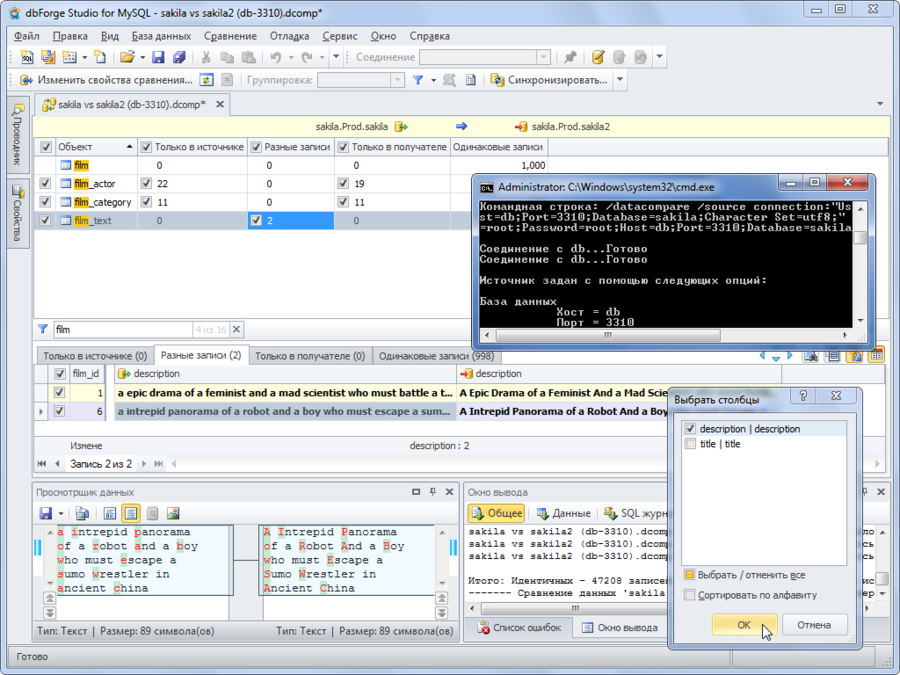Click the Undo arrow icon
Screen dimensions: 900x675
(276, 57)
